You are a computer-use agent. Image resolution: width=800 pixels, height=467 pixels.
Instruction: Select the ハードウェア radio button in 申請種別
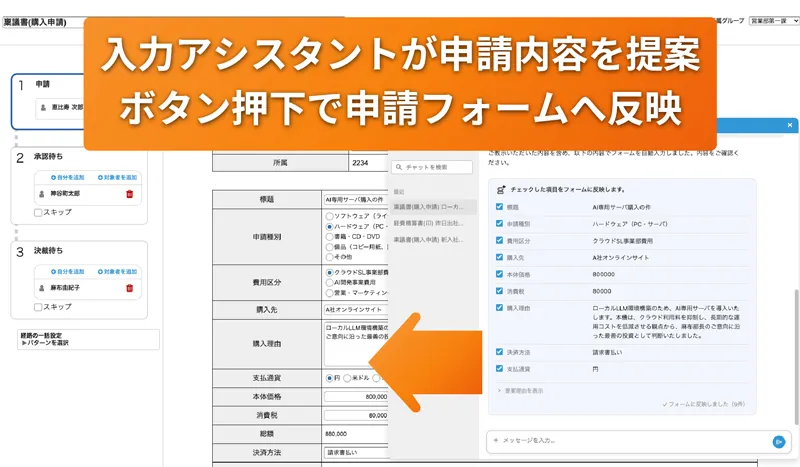330,227
